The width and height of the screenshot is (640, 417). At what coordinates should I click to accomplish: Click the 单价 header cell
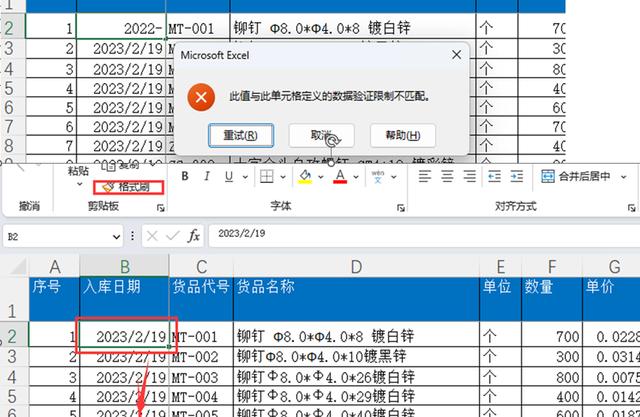[611, 299]
